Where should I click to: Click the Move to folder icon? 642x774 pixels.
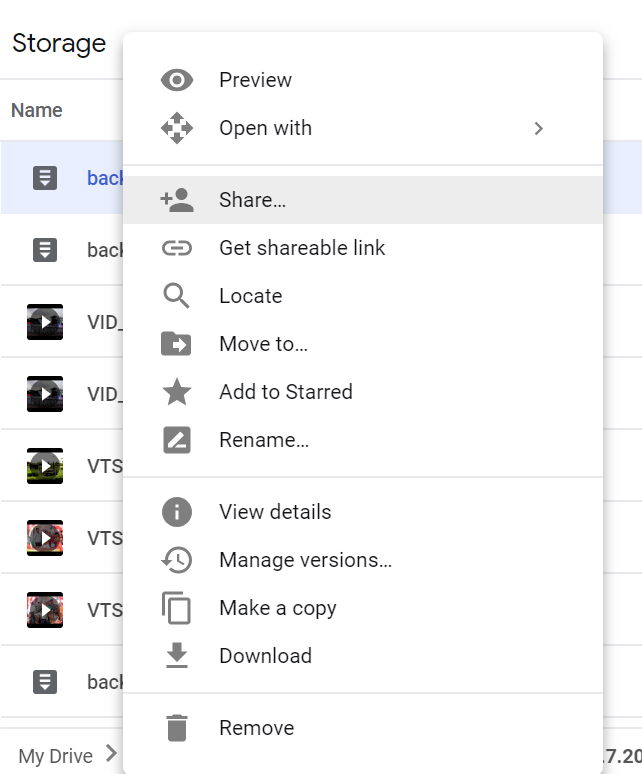pos(177,344)
